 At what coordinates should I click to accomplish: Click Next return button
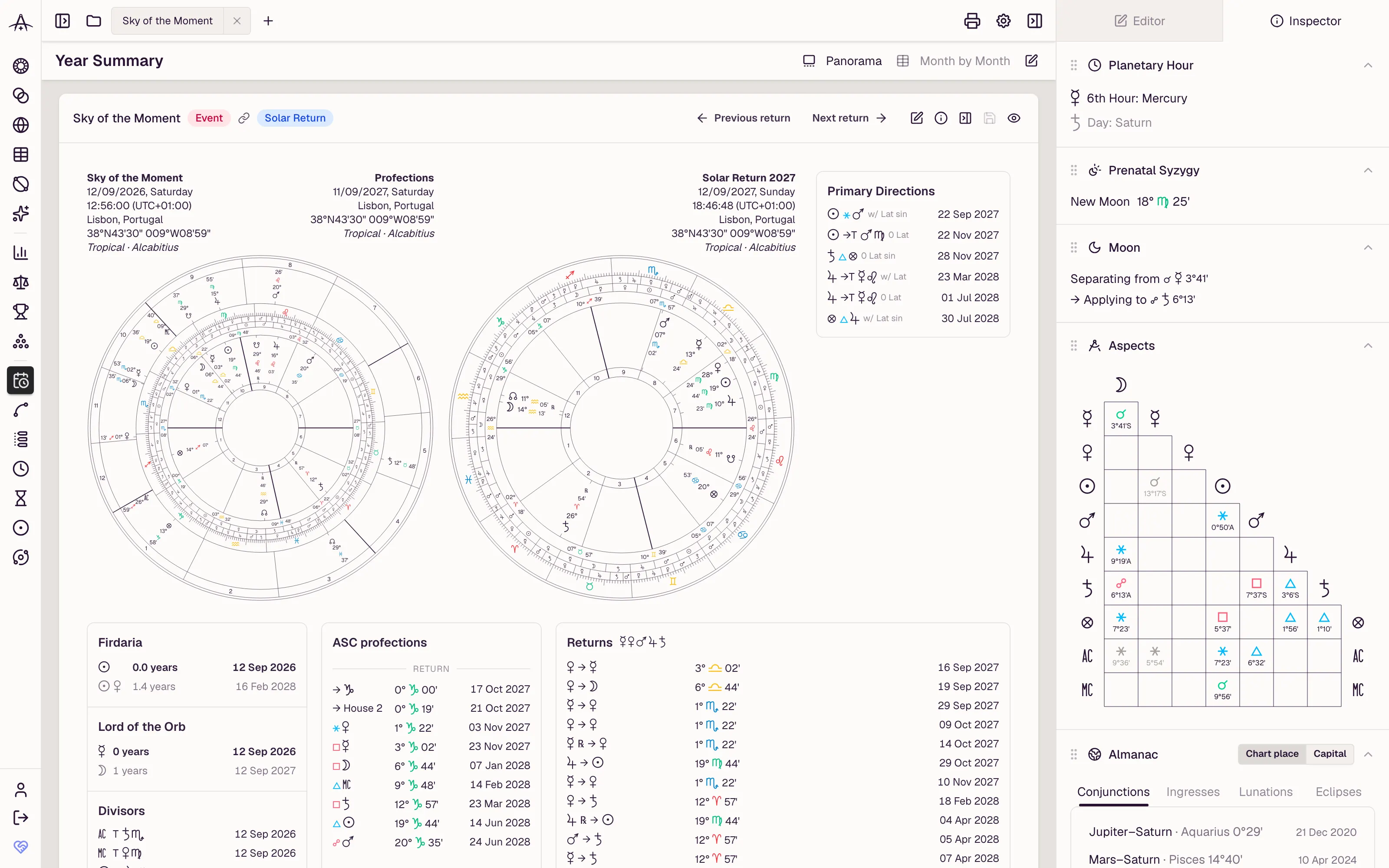[849, 118]
